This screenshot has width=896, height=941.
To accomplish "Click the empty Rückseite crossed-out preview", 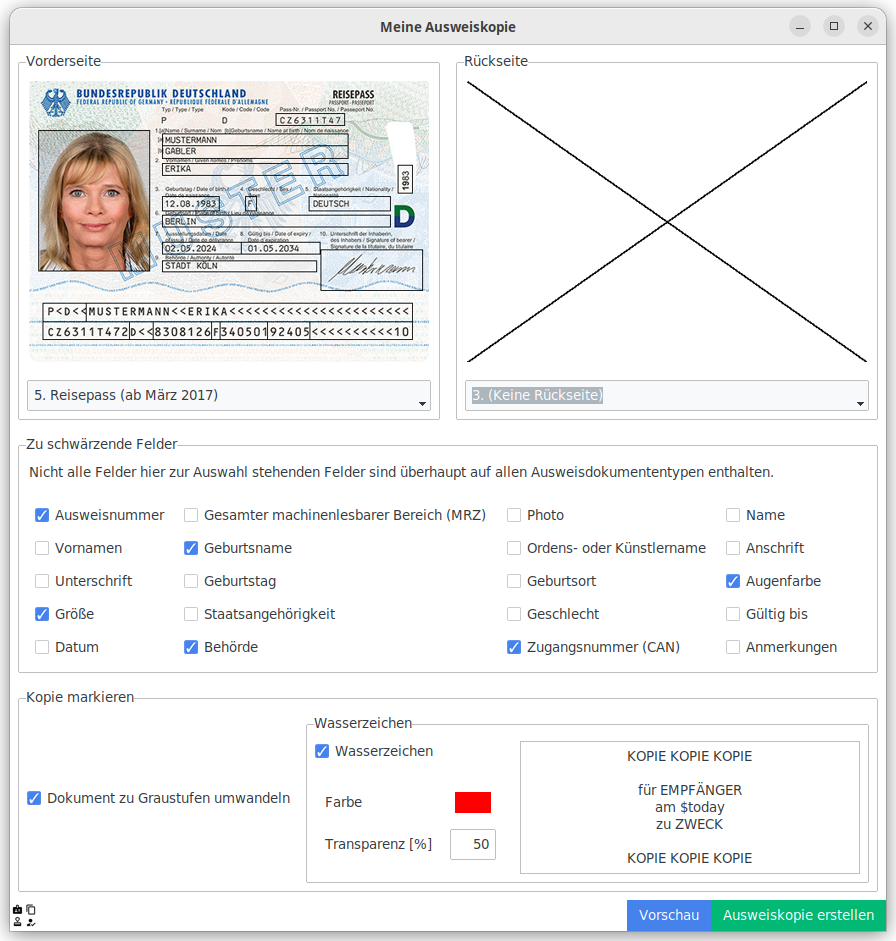I will point(667,221).
